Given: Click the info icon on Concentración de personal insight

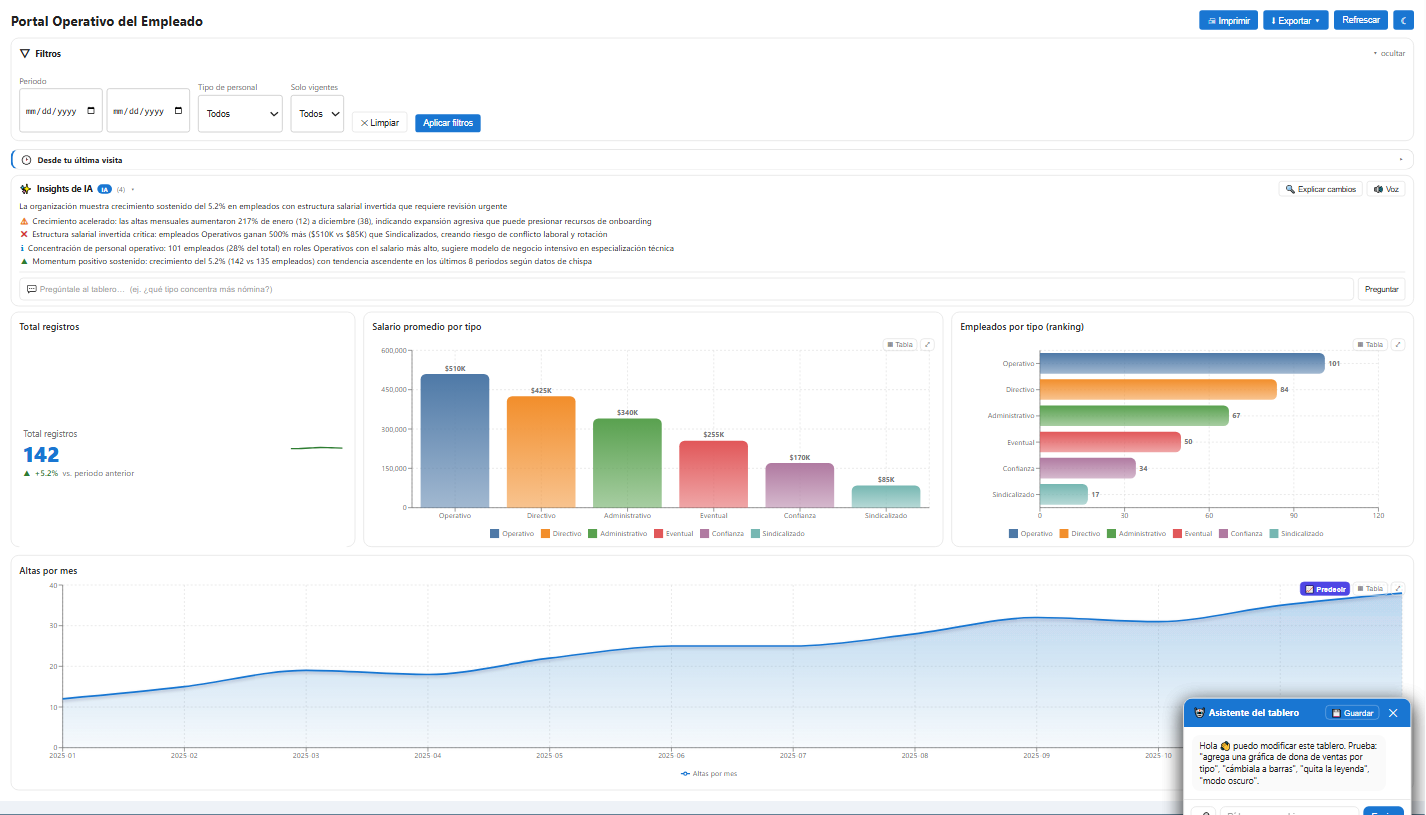Looking at the screenshot, I should click(x=23, y=248).
